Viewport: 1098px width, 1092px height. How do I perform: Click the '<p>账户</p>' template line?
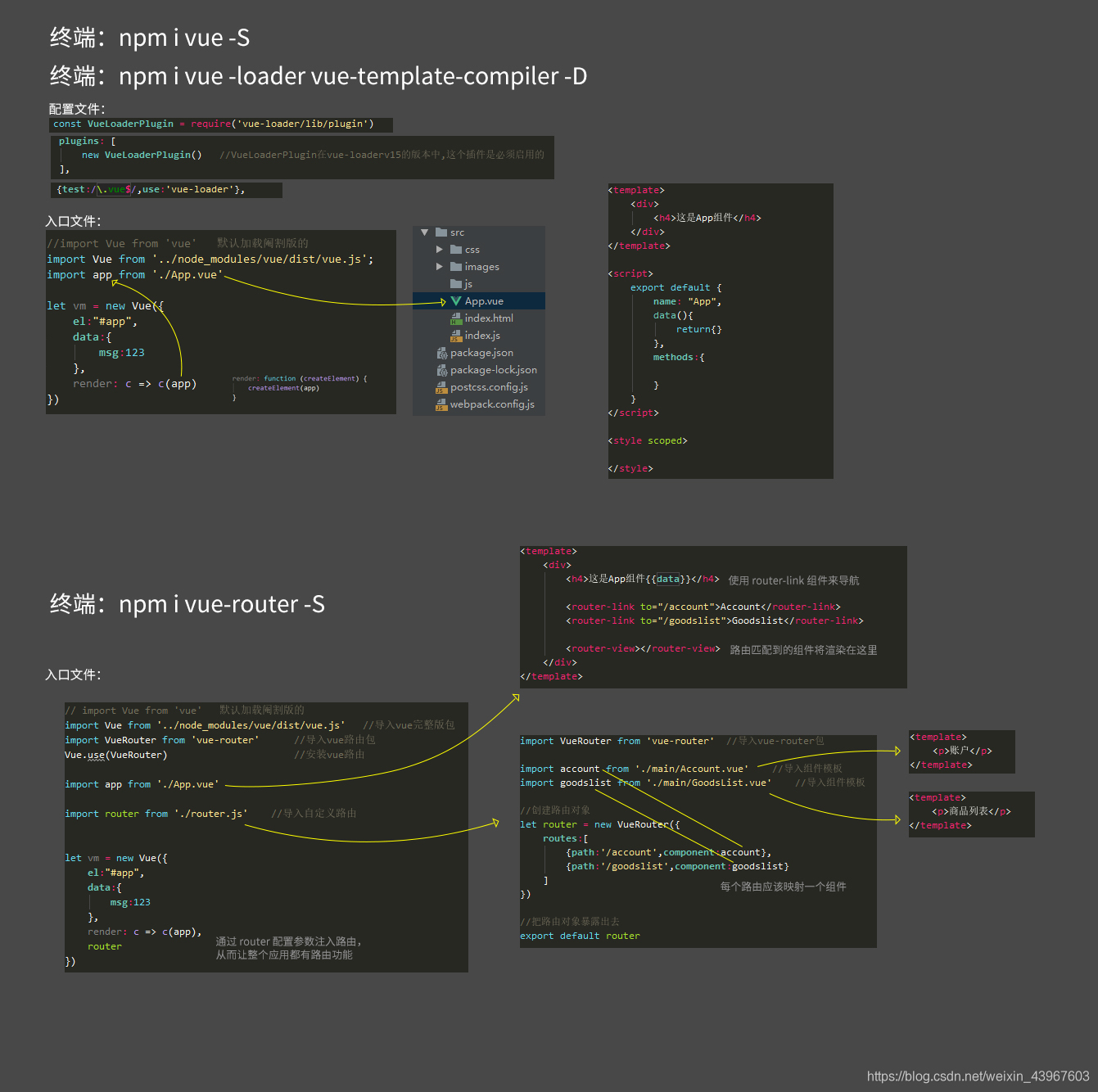click(962, 751)
